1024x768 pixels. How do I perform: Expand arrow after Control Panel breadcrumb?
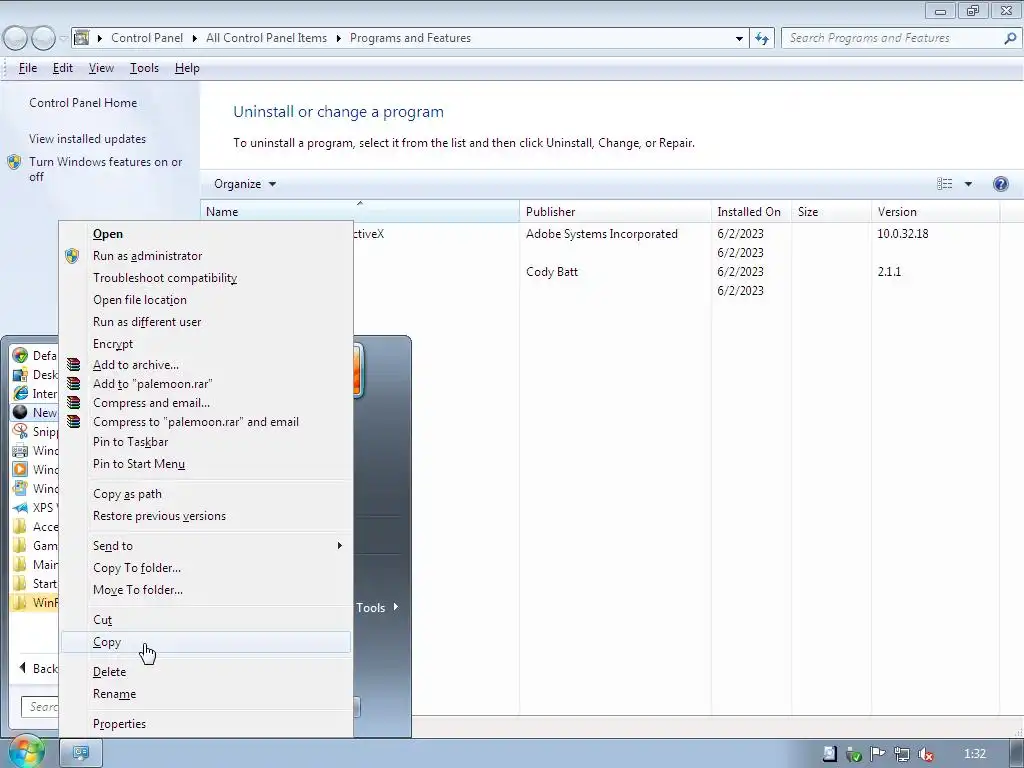tap(195, 38)
